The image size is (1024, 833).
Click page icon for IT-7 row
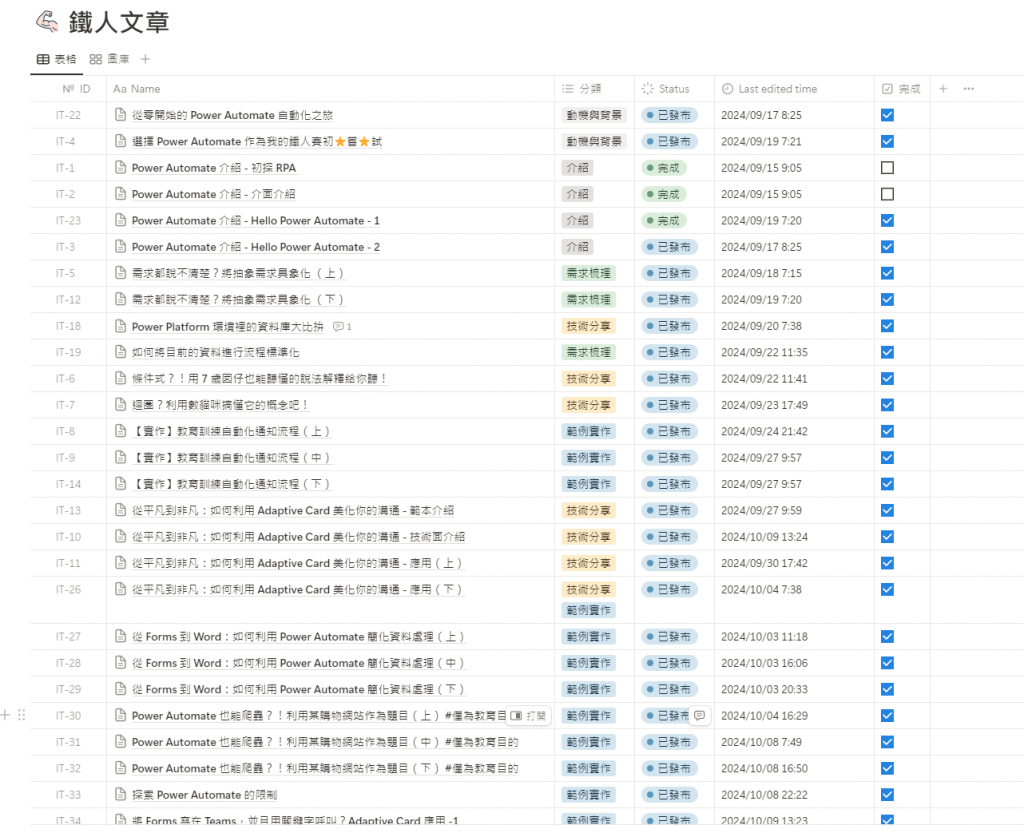[120, 405]
